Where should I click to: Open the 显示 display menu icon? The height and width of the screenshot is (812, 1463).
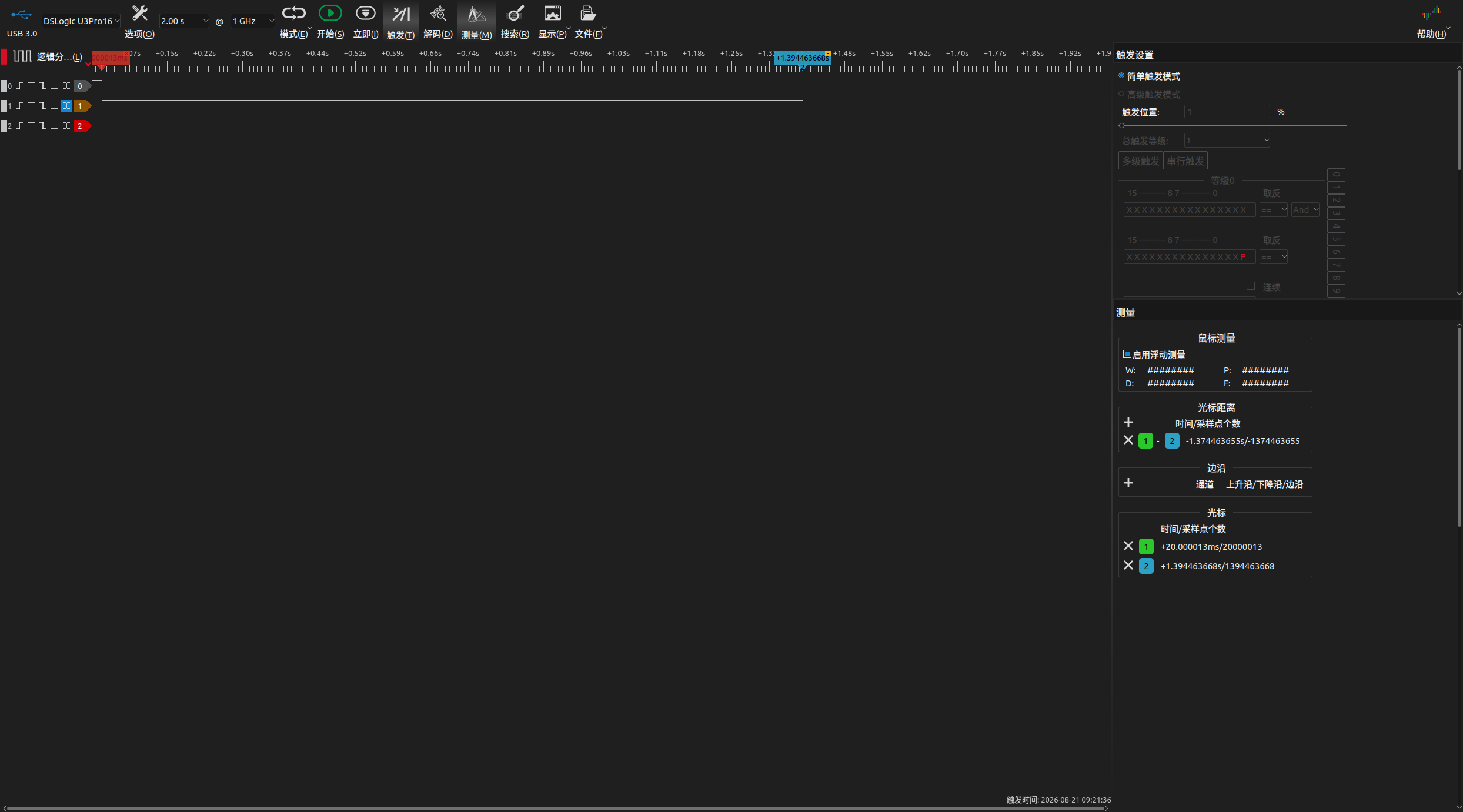[552, 13]
